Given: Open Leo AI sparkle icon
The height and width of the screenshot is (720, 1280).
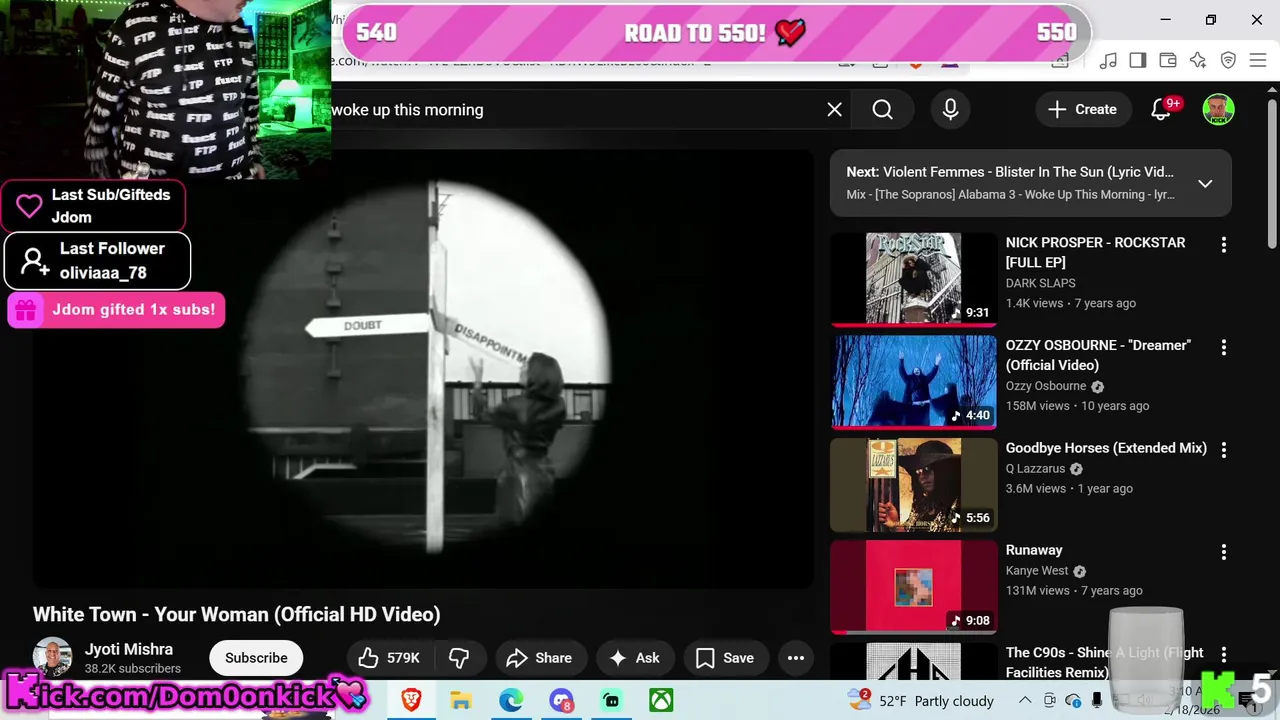Looking at the screenshot, I should 1198,61.
